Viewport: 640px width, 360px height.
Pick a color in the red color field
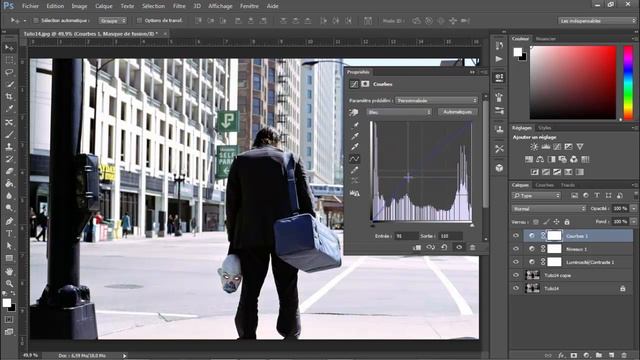573,82
